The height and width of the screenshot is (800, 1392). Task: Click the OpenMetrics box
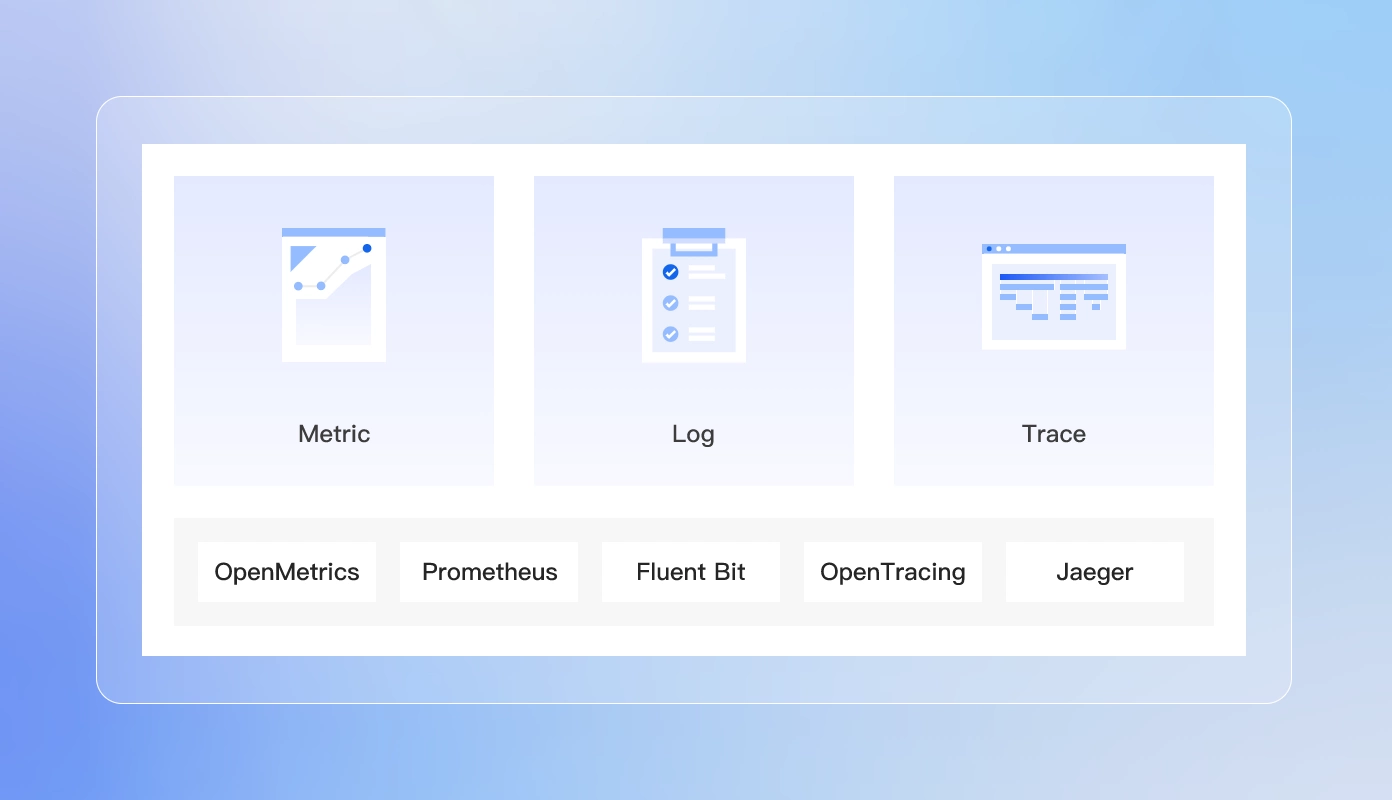point(287,572)
